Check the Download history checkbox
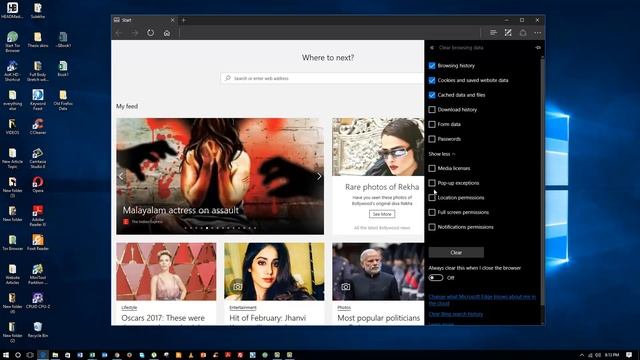 [432, 109]
